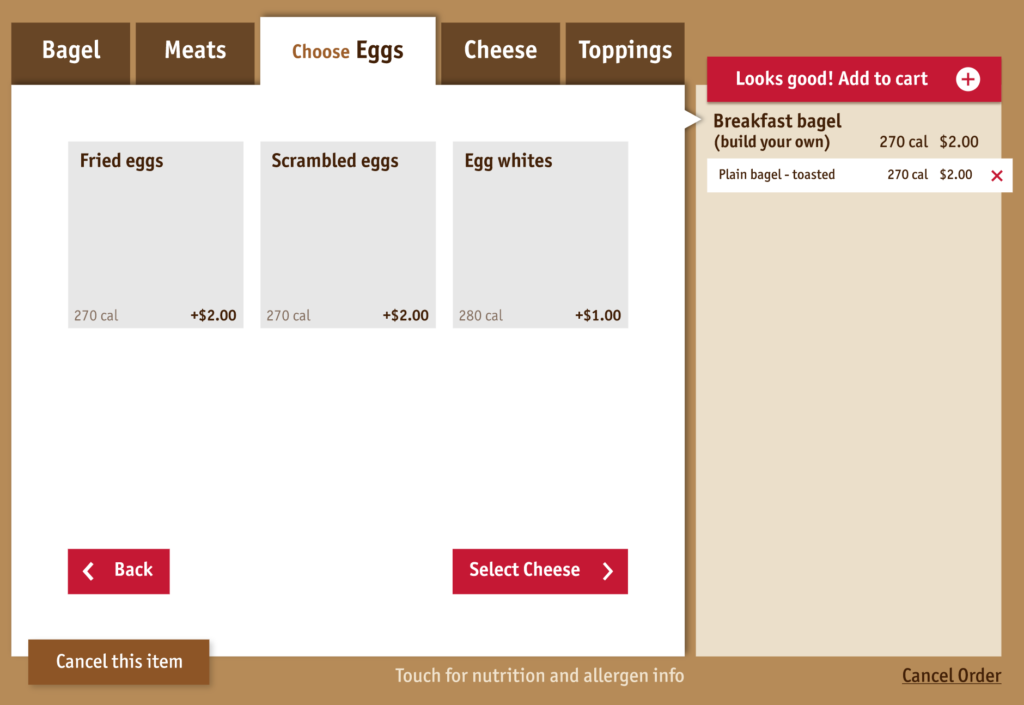Click the Breakfast bagel order heading

coord(777,131)
